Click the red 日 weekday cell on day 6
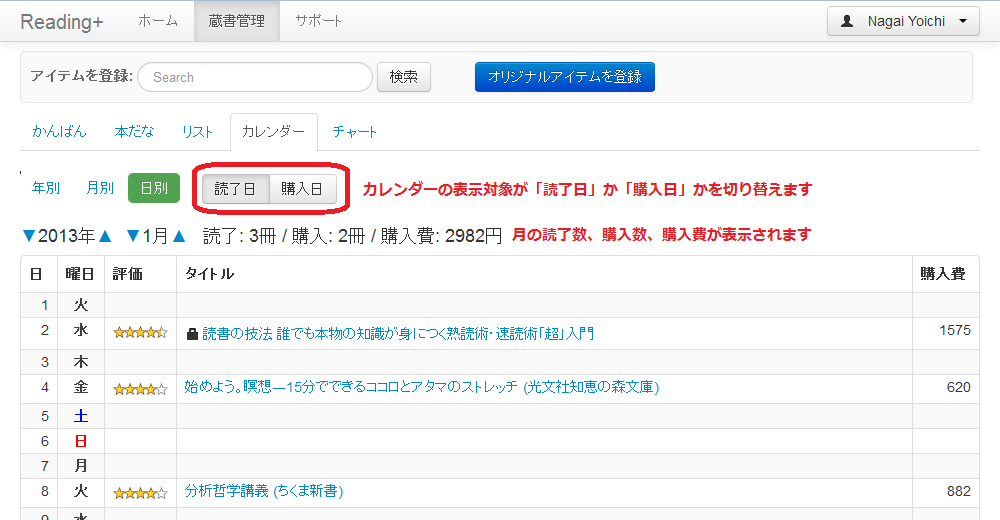Viewport: 1000px width, 520px height. (x=81, y=441)
